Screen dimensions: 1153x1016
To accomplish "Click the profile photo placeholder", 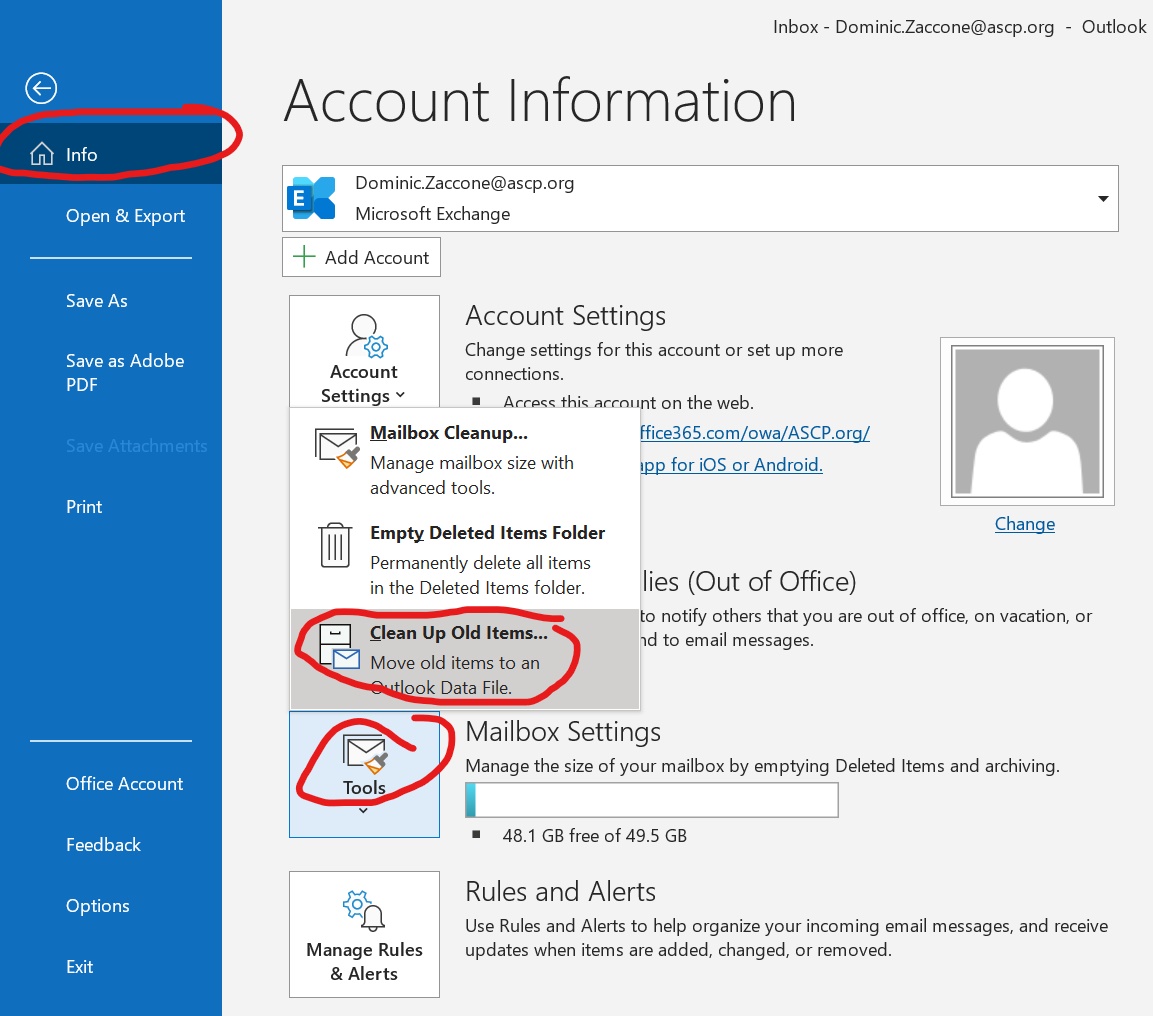I will tap(1027, 421).
